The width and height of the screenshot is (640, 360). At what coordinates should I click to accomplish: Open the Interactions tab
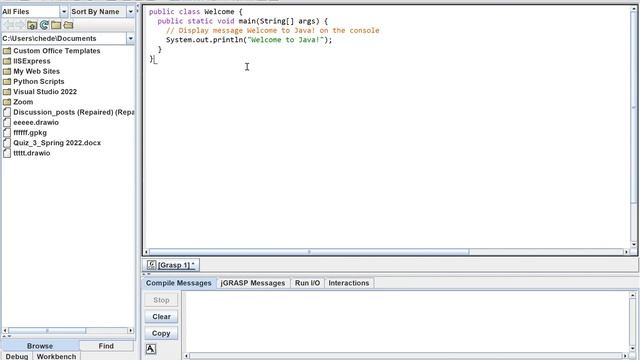[349, 283]
